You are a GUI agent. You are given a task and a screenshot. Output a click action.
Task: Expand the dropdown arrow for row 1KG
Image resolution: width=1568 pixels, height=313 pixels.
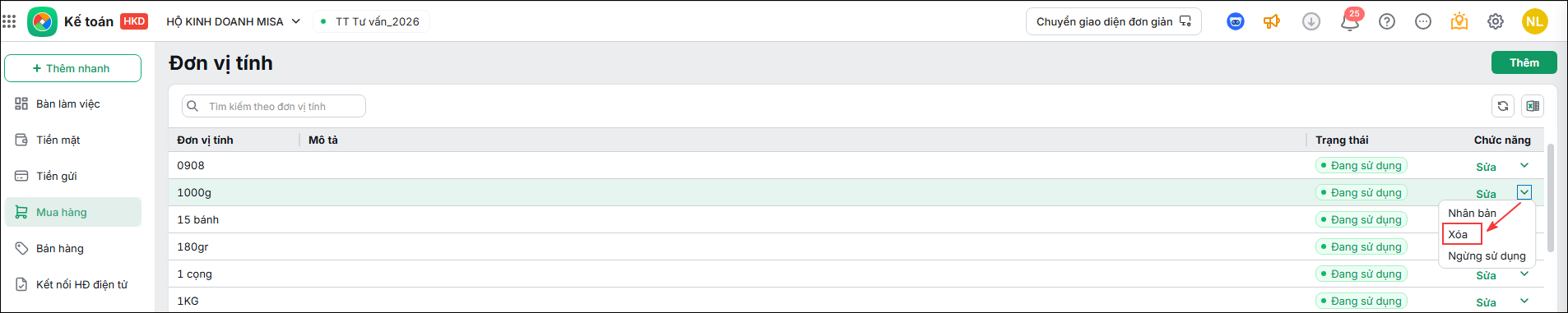coord(1524,301)
